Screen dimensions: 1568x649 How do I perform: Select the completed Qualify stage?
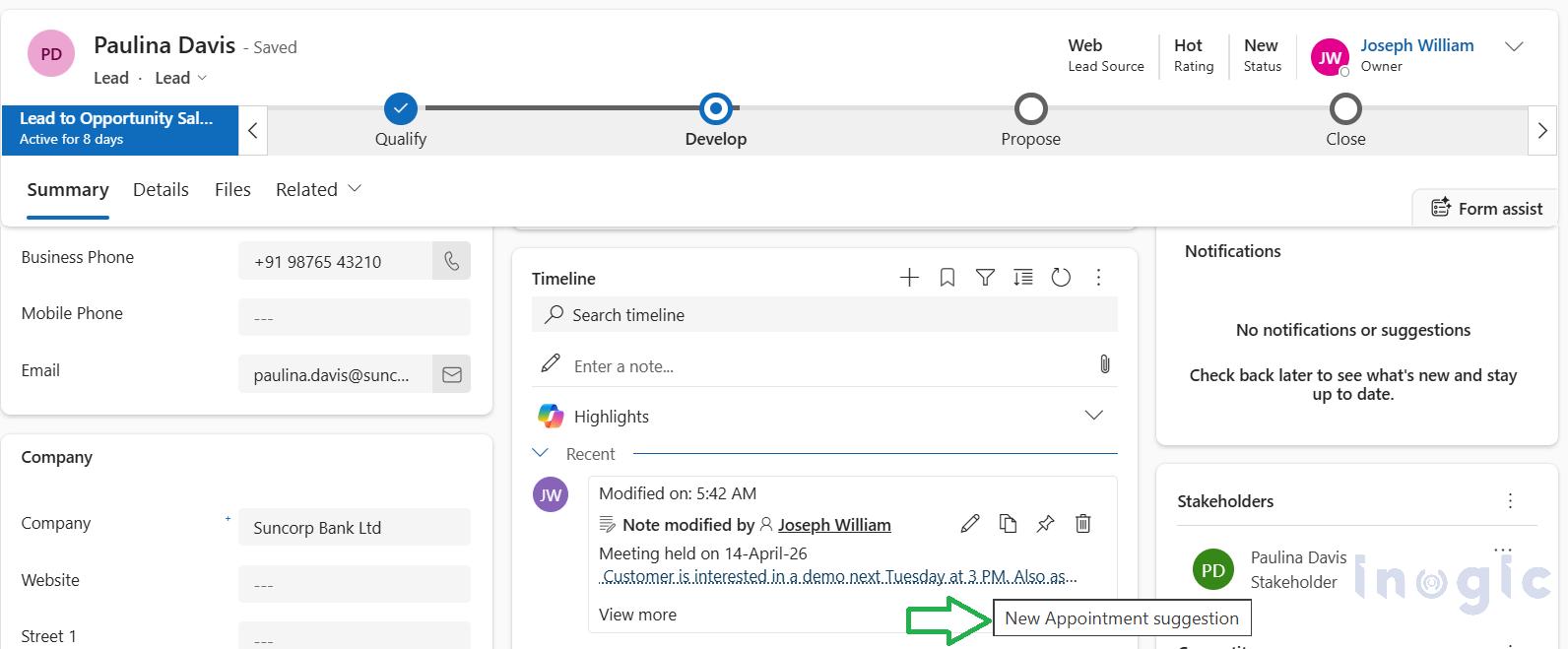401,108
